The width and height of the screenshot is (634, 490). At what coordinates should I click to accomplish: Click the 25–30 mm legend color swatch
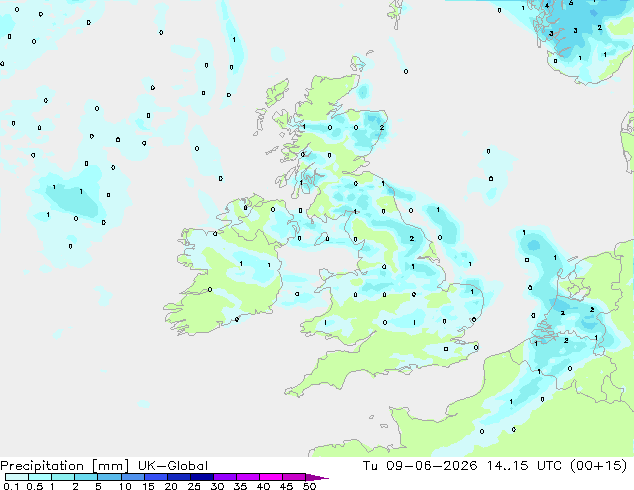[x=201, y=477]
